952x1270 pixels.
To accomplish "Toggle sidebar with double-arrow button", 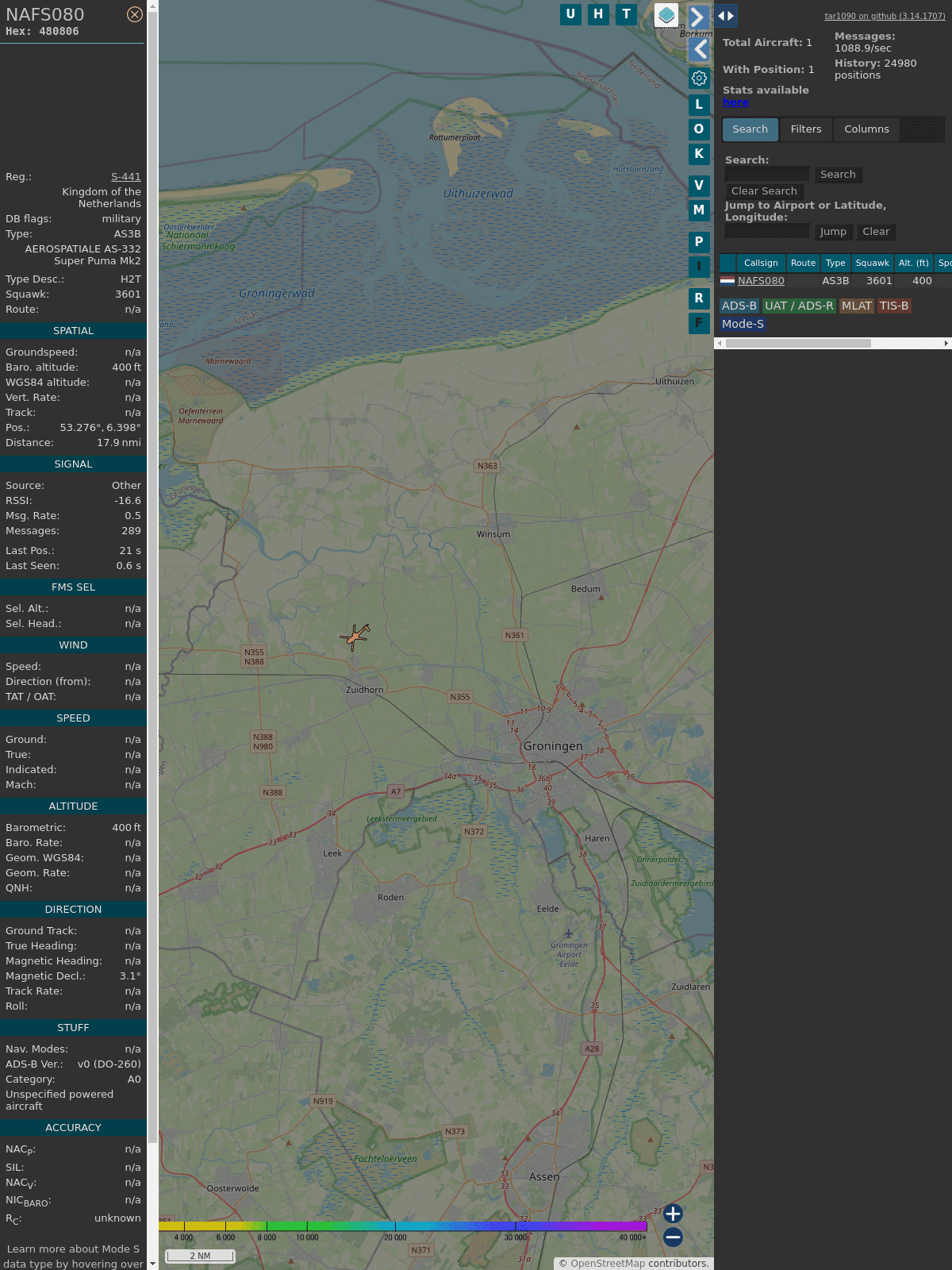I will click(726, 16).
